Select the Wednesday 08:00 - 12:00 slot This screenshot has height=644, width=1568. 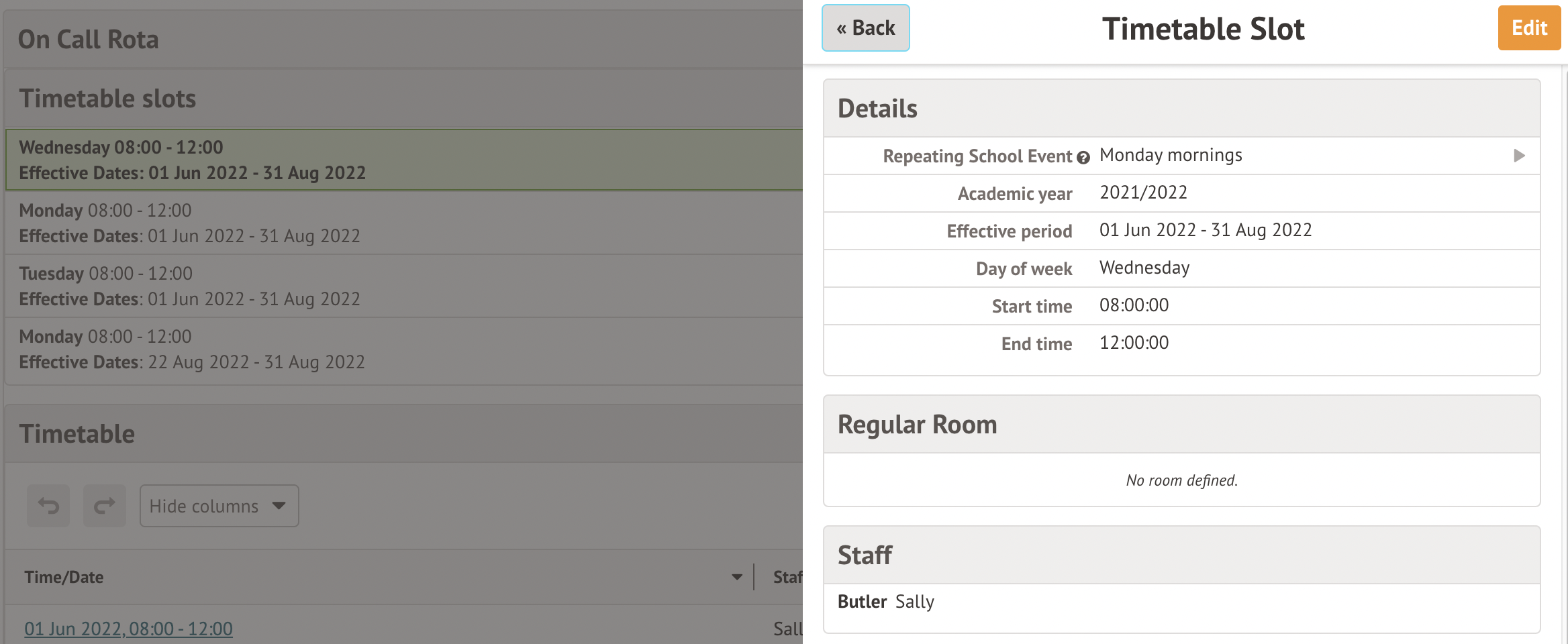403,160
